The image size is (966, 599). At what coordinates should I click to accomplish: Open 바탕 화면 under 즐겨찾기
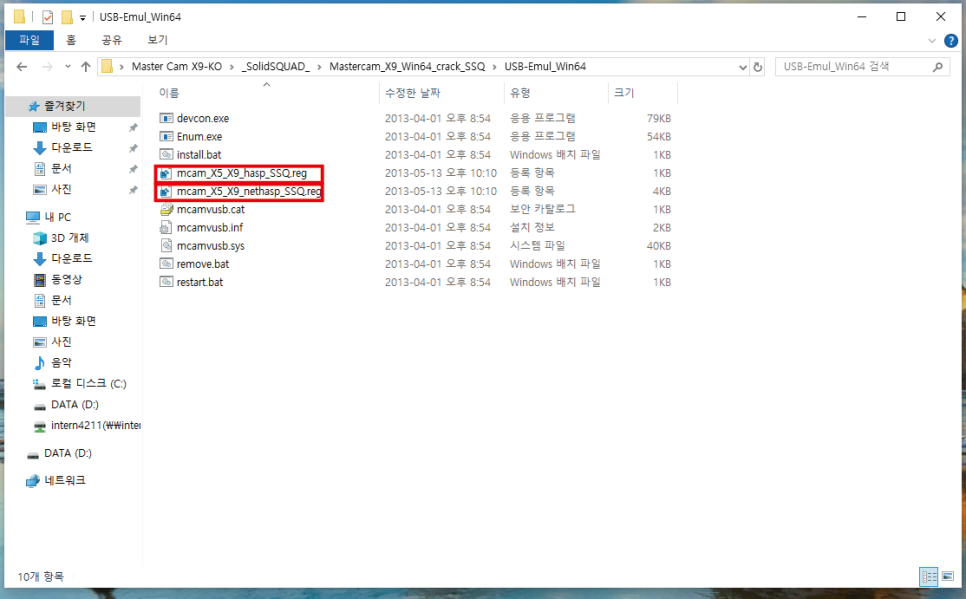click(73, 127)
